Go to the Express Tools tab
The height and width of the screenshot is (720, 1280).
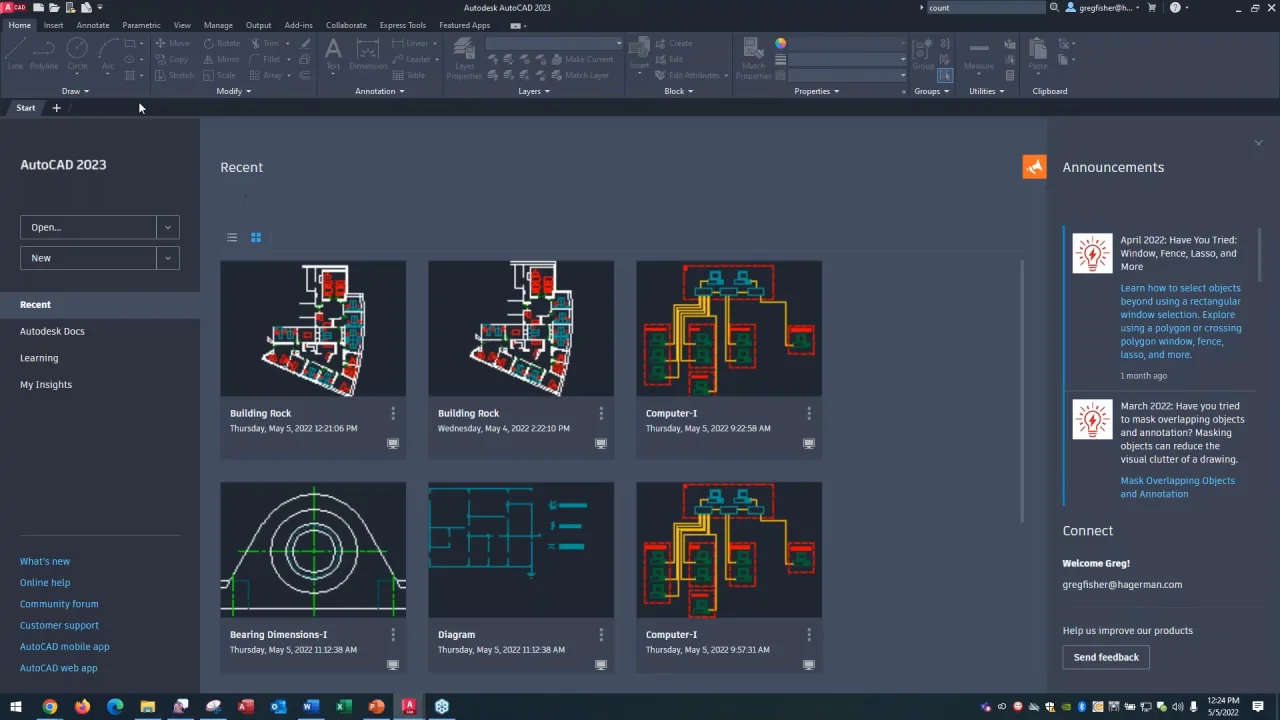[402, 25]
